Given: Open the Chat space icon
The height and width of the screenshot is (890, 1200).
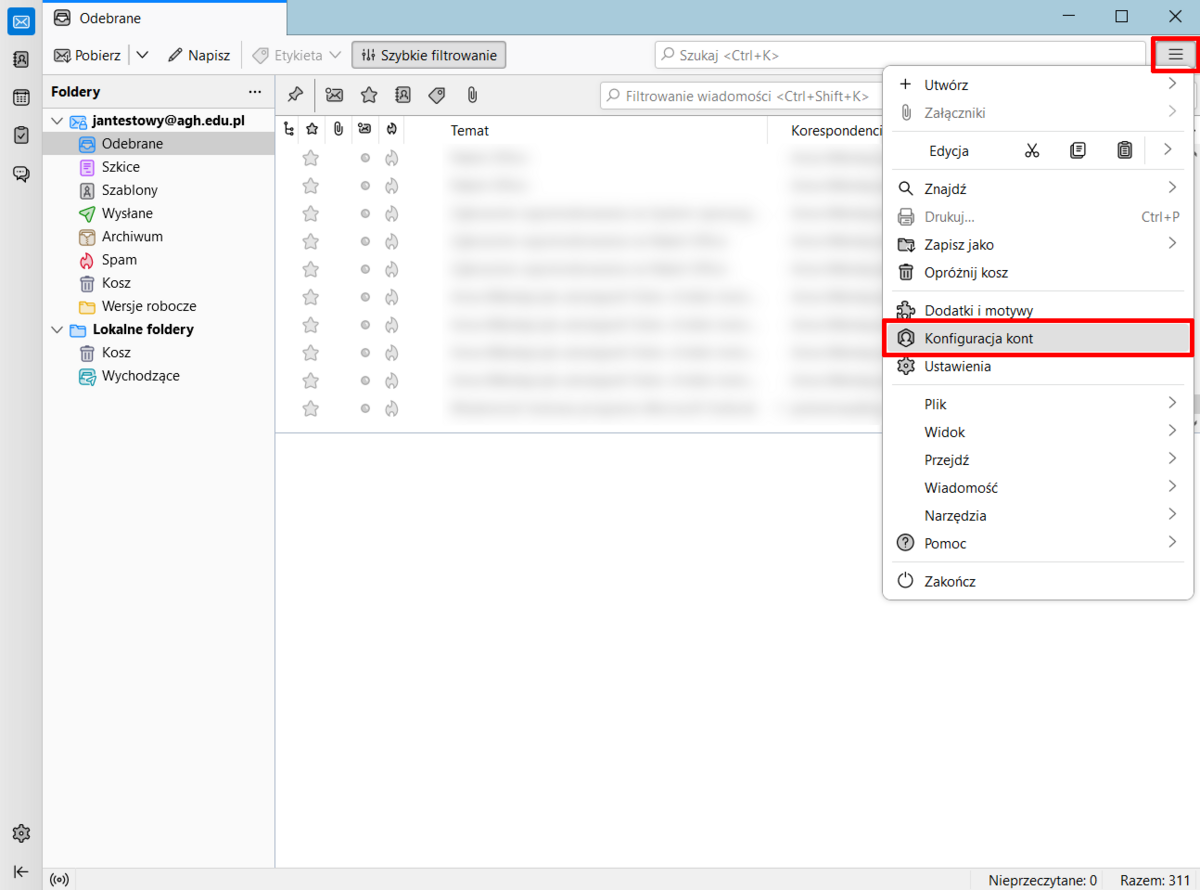Looking at the screenshot, I should 21,173.
